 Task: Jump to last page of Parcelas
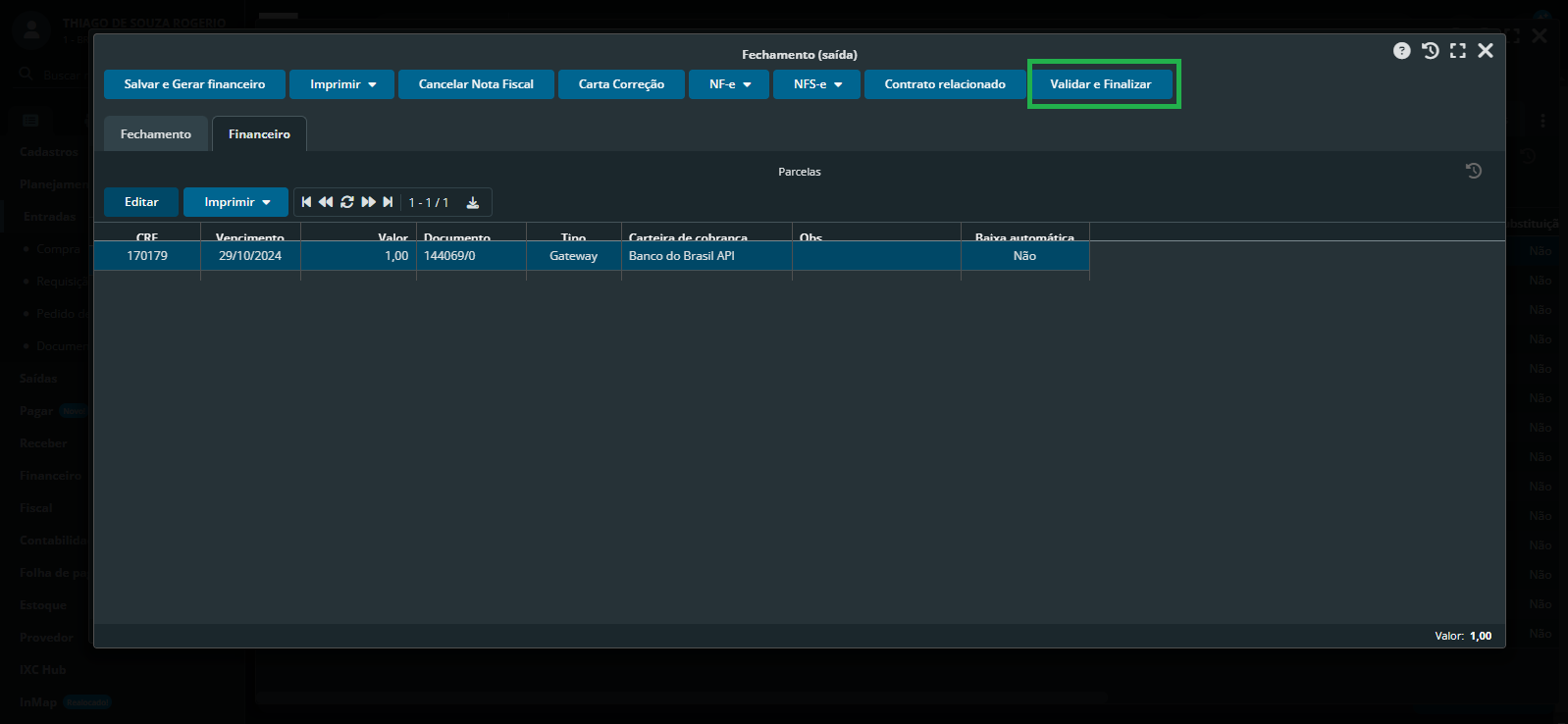(x=388, y=202)
